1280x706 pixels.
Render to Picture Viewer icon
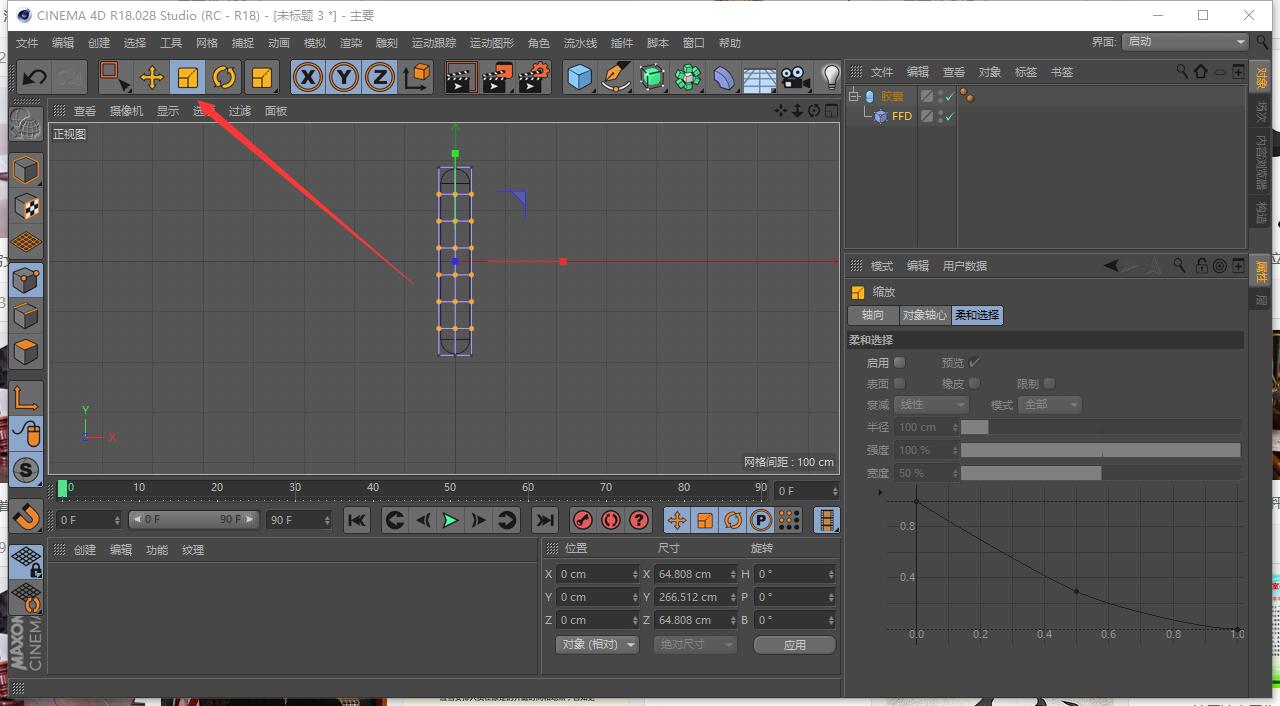pyautogui.click(x=497, y=77)
